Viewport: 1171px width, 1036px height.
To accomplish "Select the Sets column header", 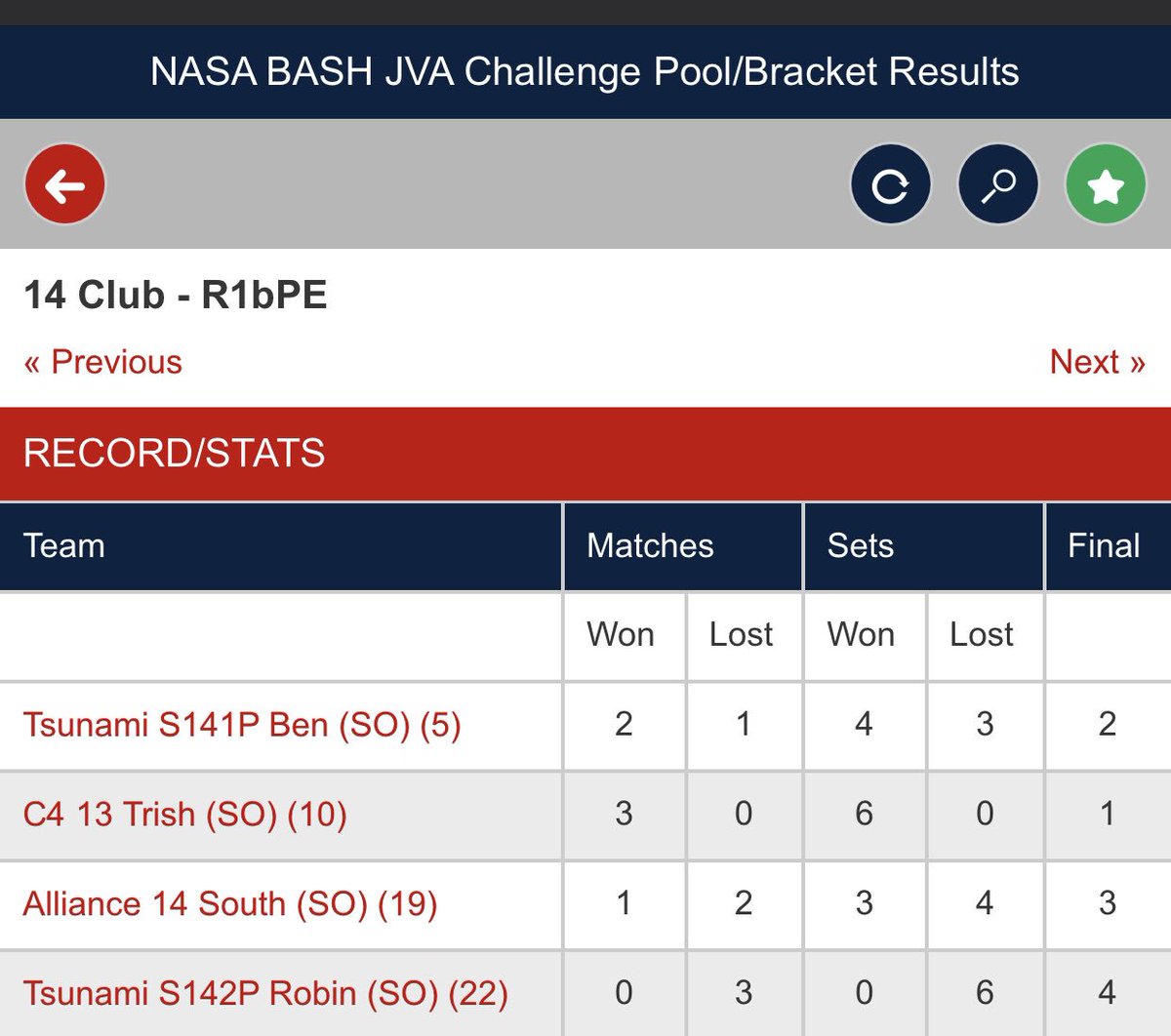I will (924, 546).
